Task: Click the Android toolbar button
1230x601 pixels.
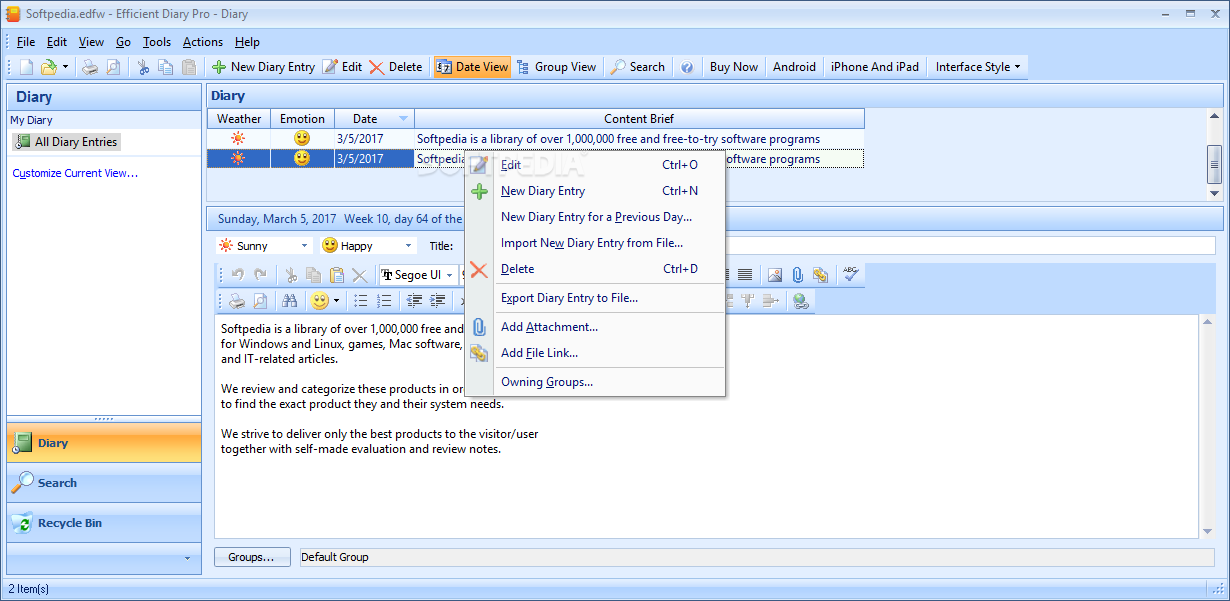Action: coord(795,67)
